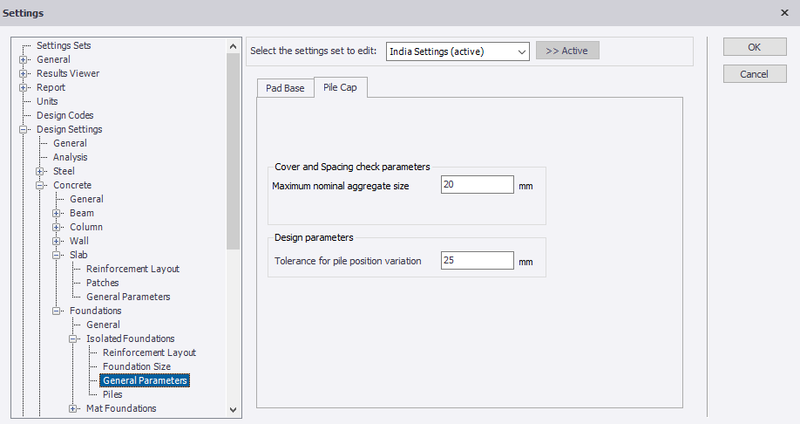Screen dimensions: 800x424
Task: Expand the Mat Foundations node
Action: [x=73, y=409]
